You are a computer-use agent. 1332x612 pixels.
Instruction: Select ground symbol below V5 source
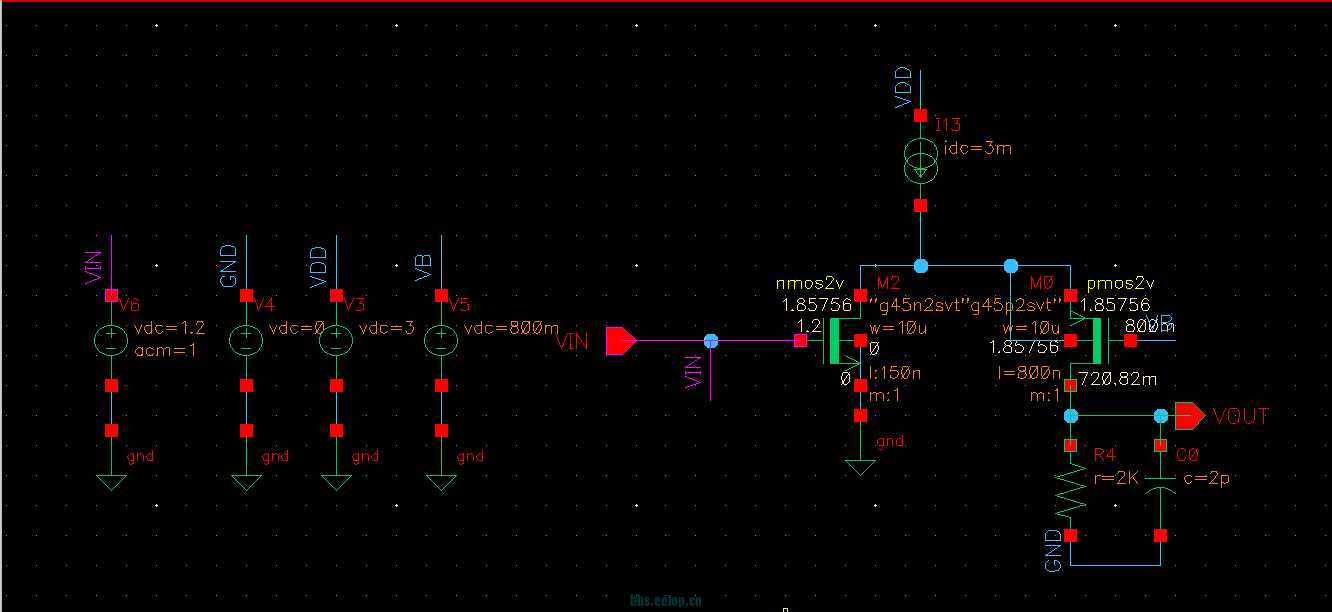tap(440, 482)
